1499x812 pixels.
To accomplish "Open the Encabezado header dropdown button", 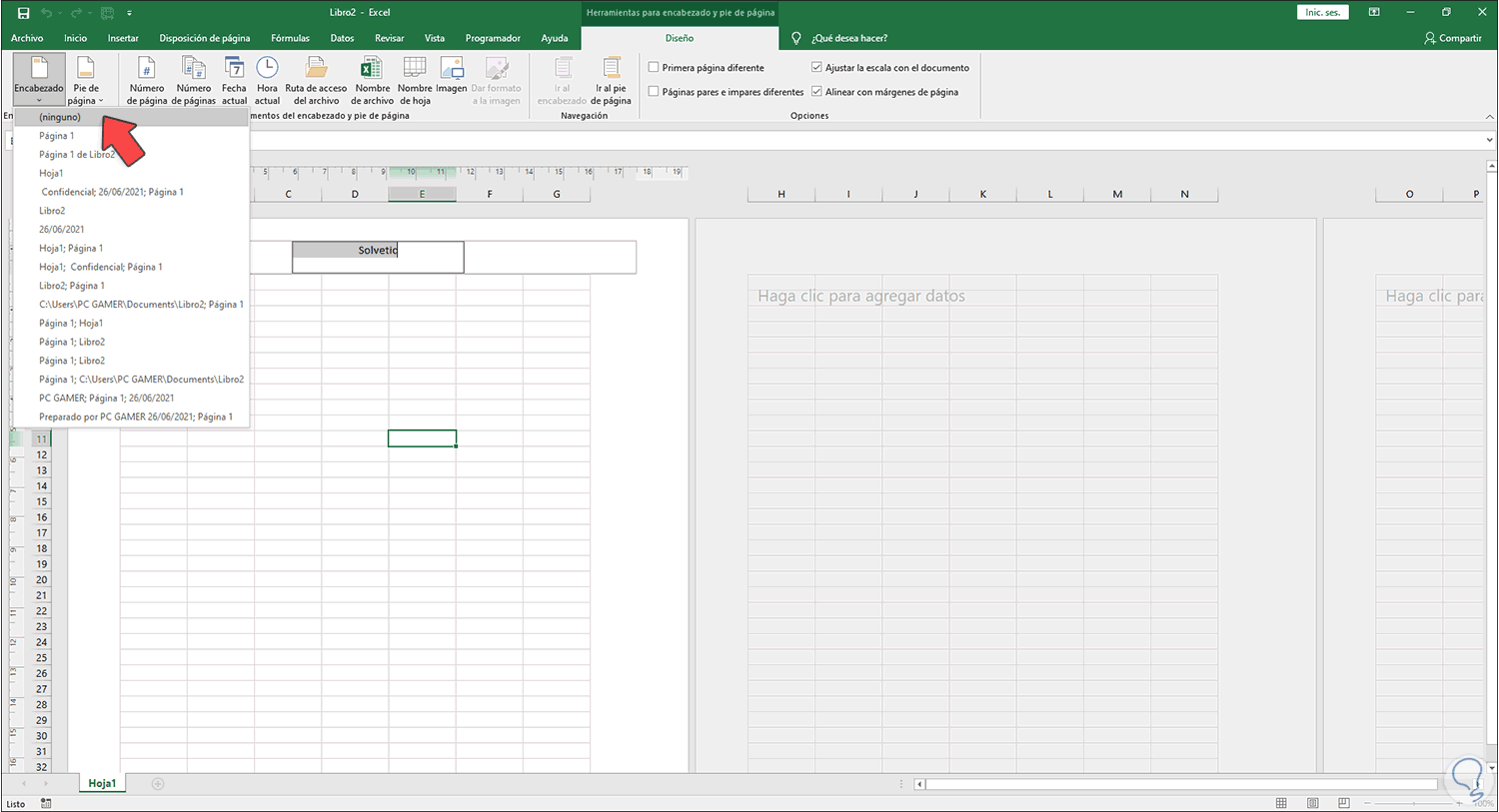I will [39, 79].
